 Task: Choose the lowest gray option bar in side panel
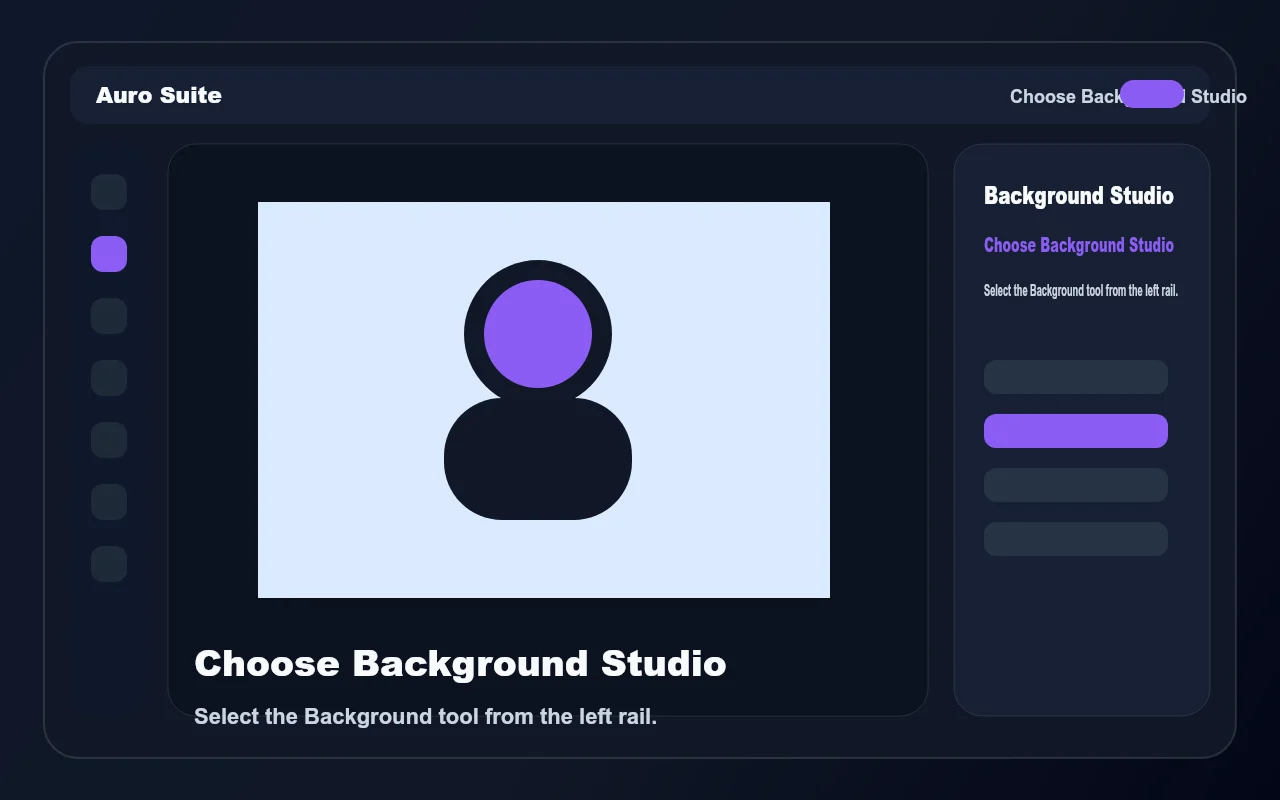(x=1076, y=539)
